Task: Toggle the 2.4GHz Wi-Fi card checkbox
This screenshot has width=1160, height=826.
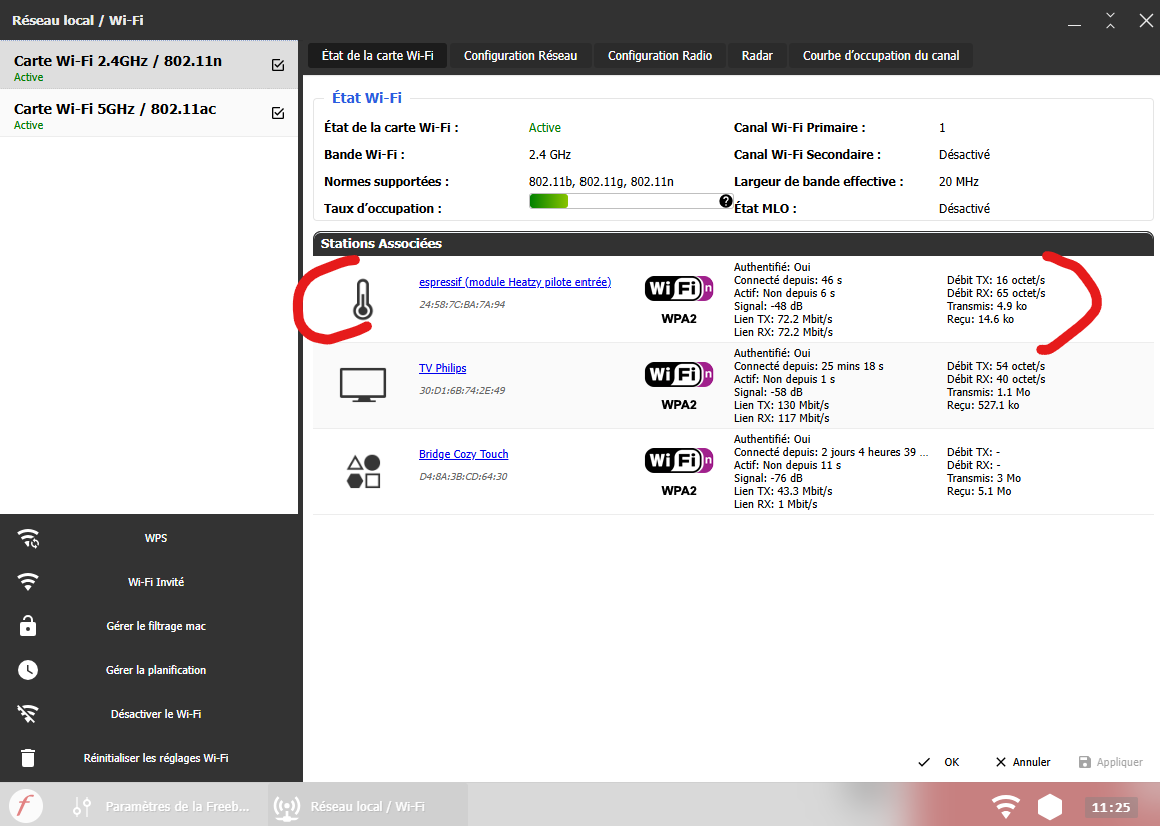Action: click(278, 65)
